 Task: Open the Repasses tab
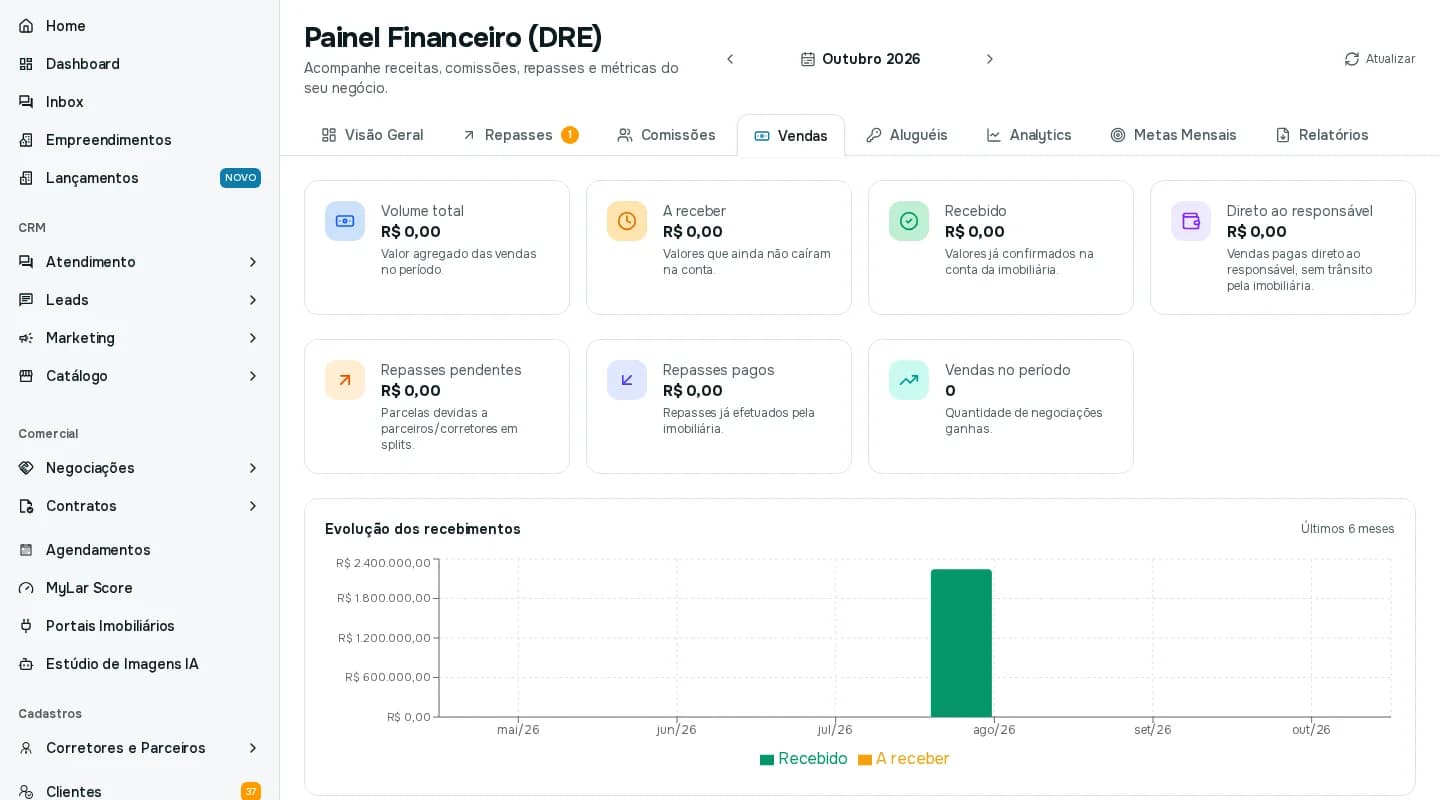coord(519,135)
